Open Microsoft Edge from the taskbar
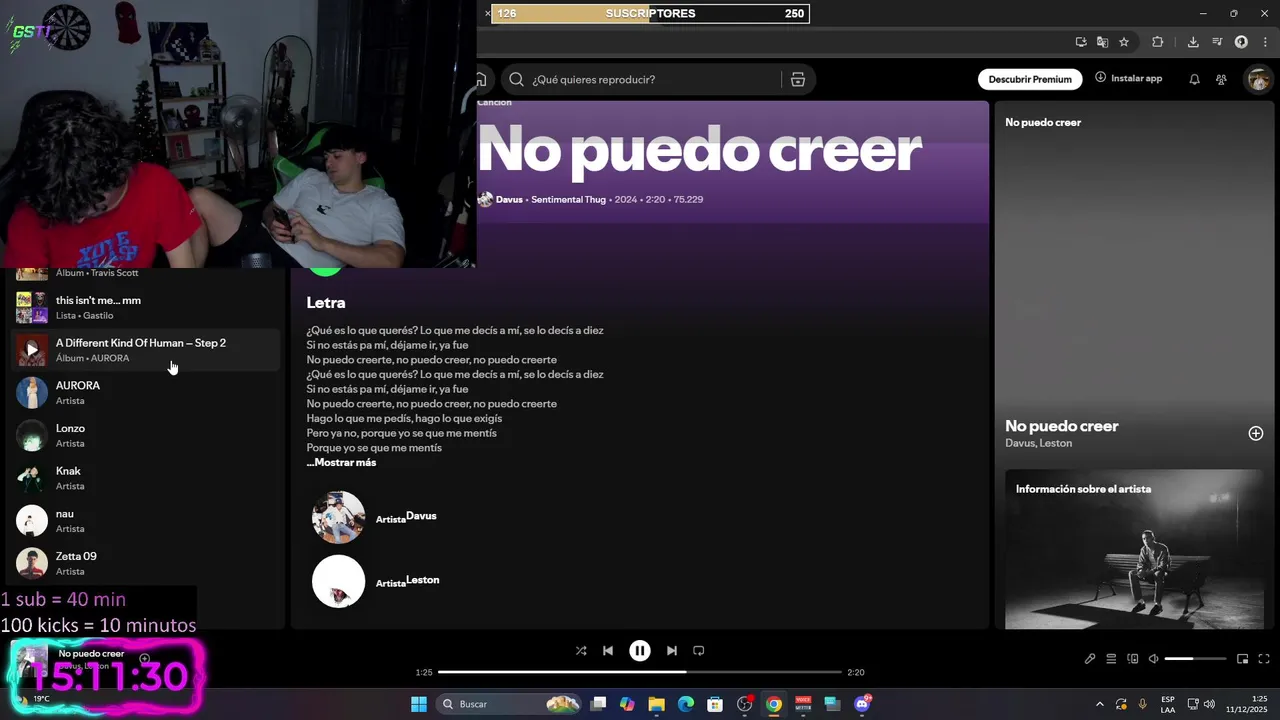 click(686, 704)
